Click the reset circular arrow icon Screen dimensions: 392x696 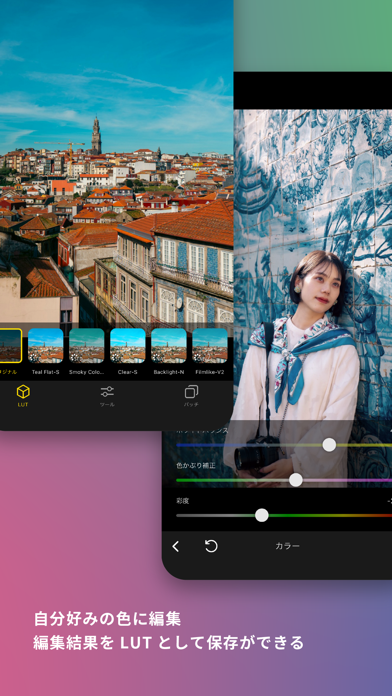211,546
